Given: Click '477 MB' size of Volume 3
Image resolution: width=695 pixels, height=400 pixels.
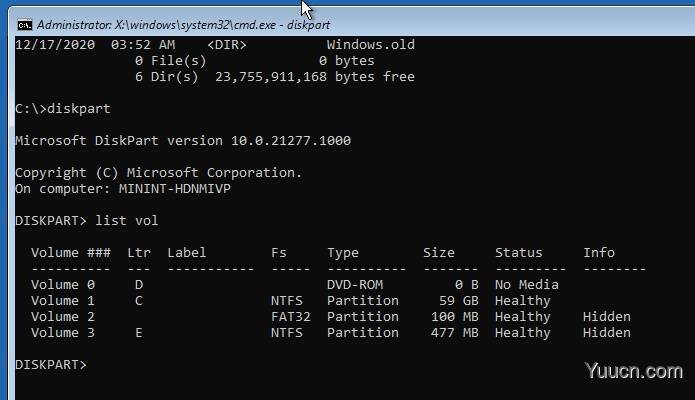Looking at the screenshot, I should (x=455, y=332).
